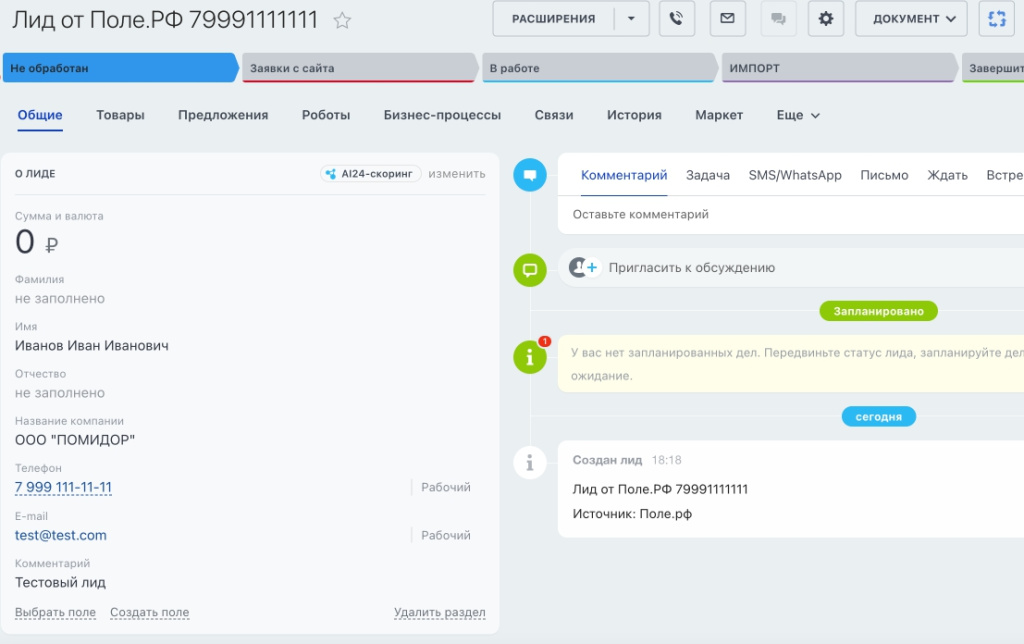1024x644 pixels.
Task: Click the AI24-скоринг button
Action: (371, 173)
